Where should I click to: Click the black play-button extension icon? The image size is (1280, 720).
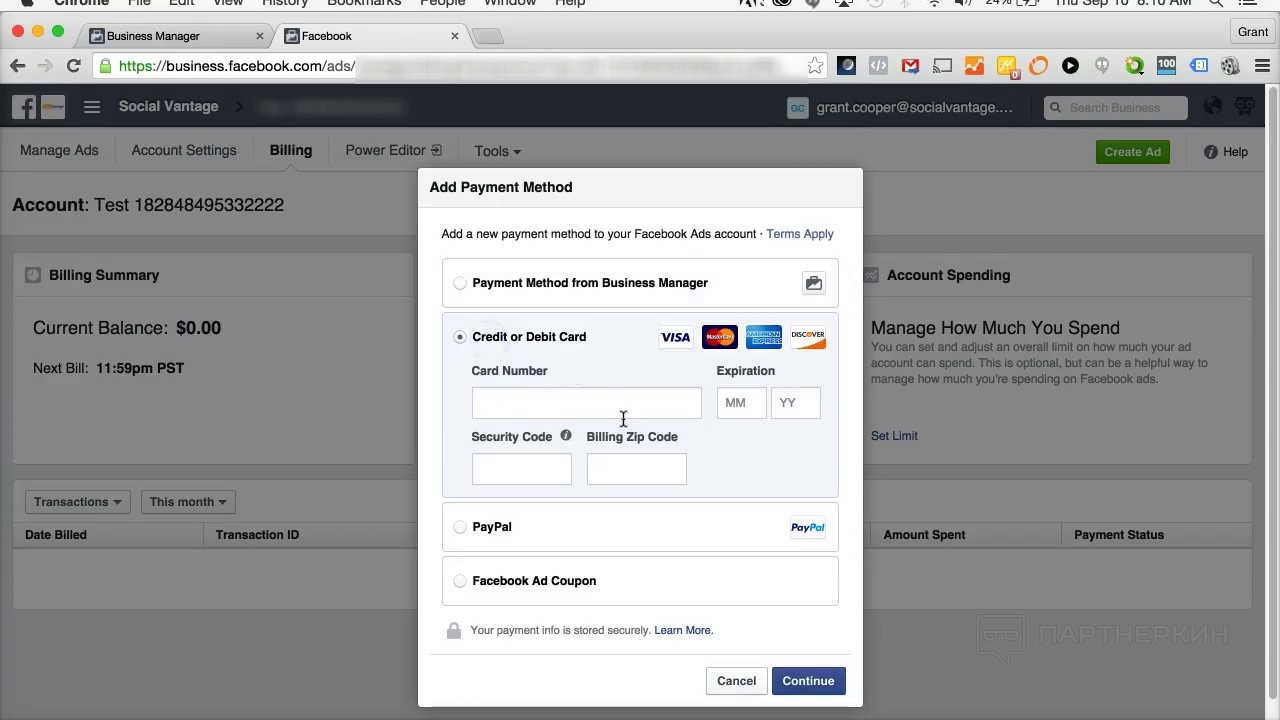point(1070,66)
